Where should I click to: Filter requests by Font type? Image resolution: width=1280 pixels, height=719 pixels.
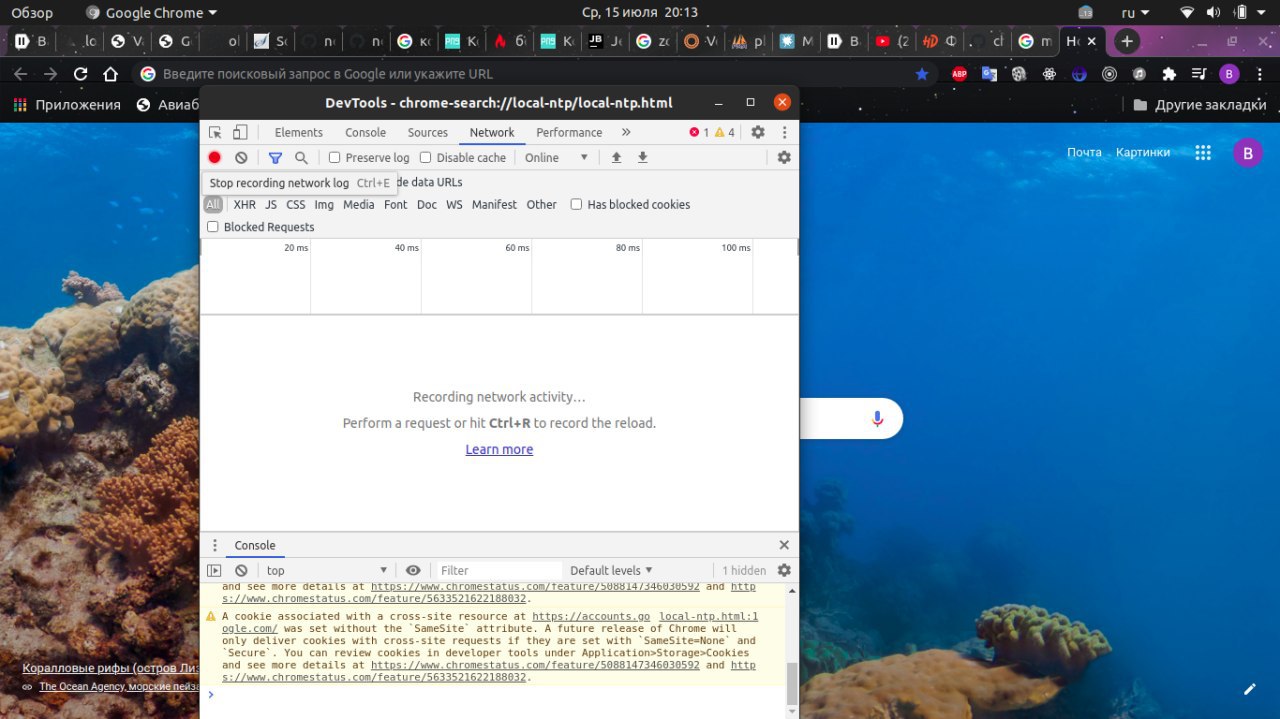[x=396, y=205]
